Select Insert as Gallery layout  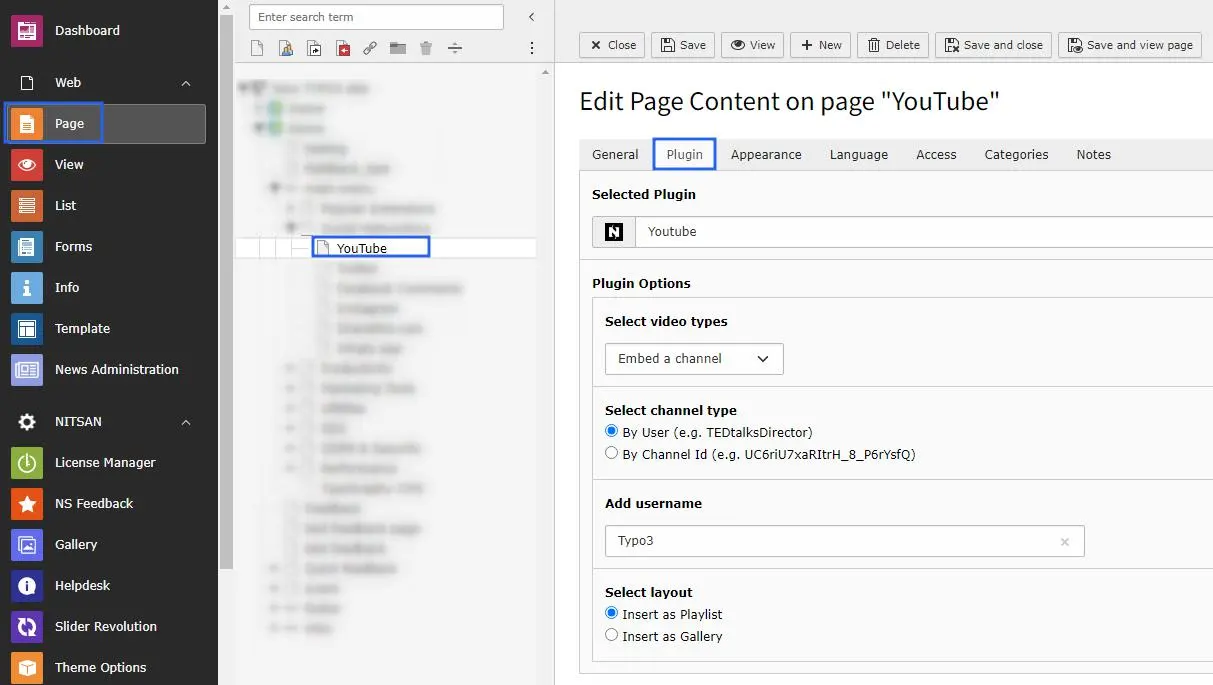pyautogui.click(x=612, y=635)
